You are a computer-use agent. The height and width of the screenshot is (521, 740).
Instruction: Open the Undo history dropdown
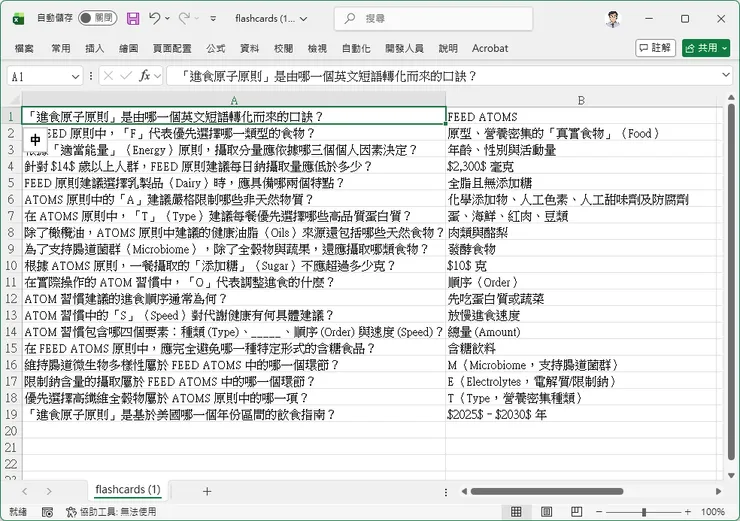[x=168, y=18]
